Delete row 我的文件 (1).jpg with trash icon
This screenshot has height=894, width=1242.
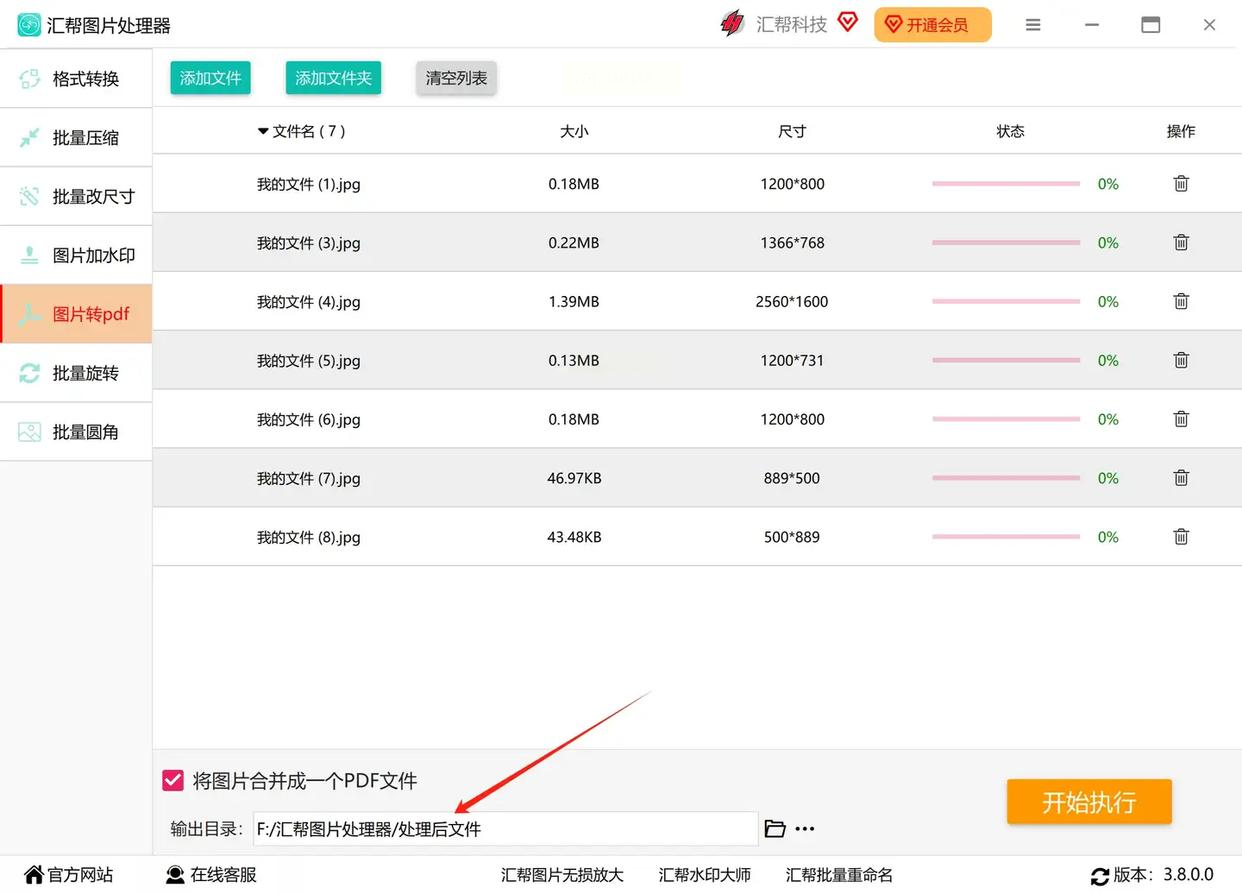(x=1181, y=184)
